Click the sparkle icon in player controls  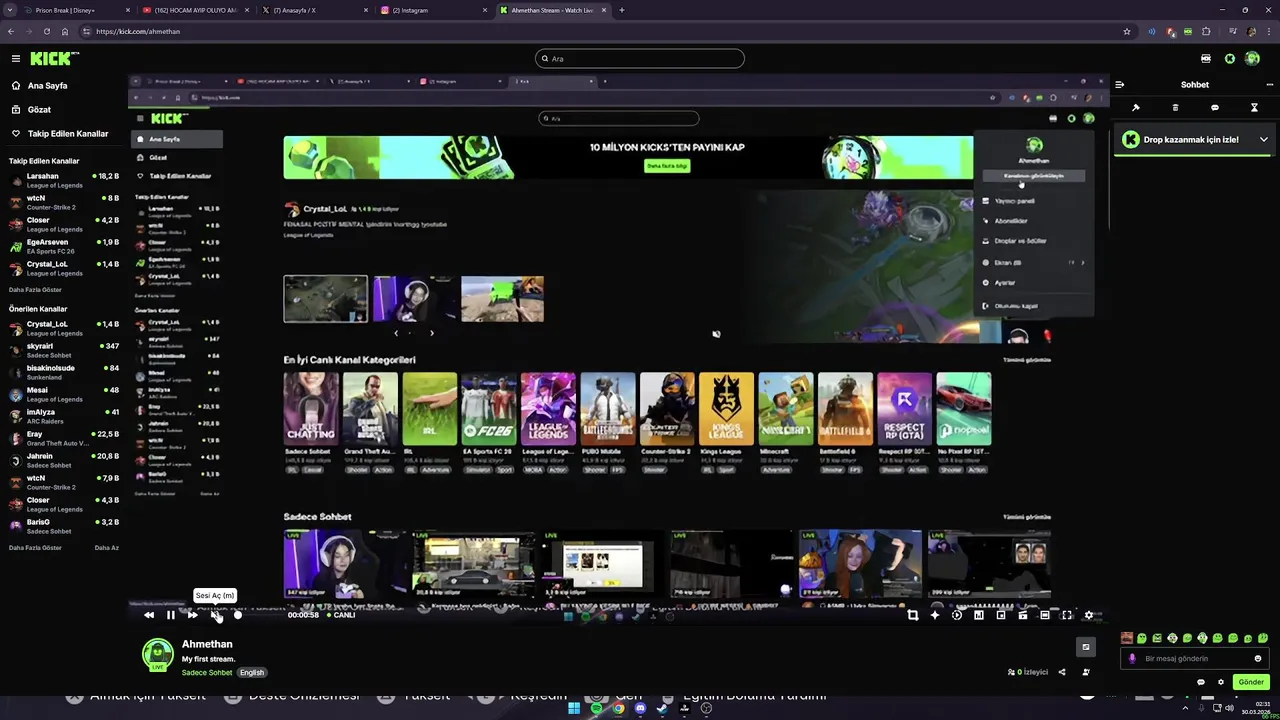pyautogui.click(x=935, y=615)
